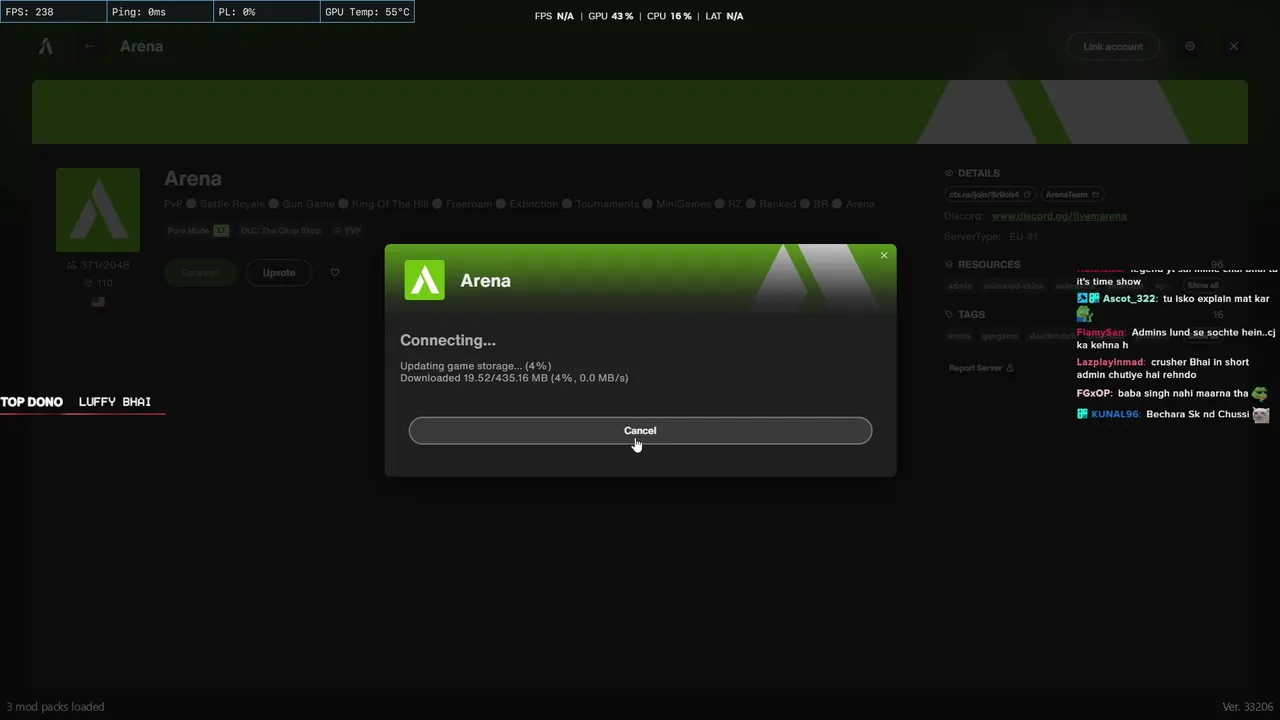Open the www.discord.gg/fivemarena link
The image size is (1280, 720).
point(1059,216)
